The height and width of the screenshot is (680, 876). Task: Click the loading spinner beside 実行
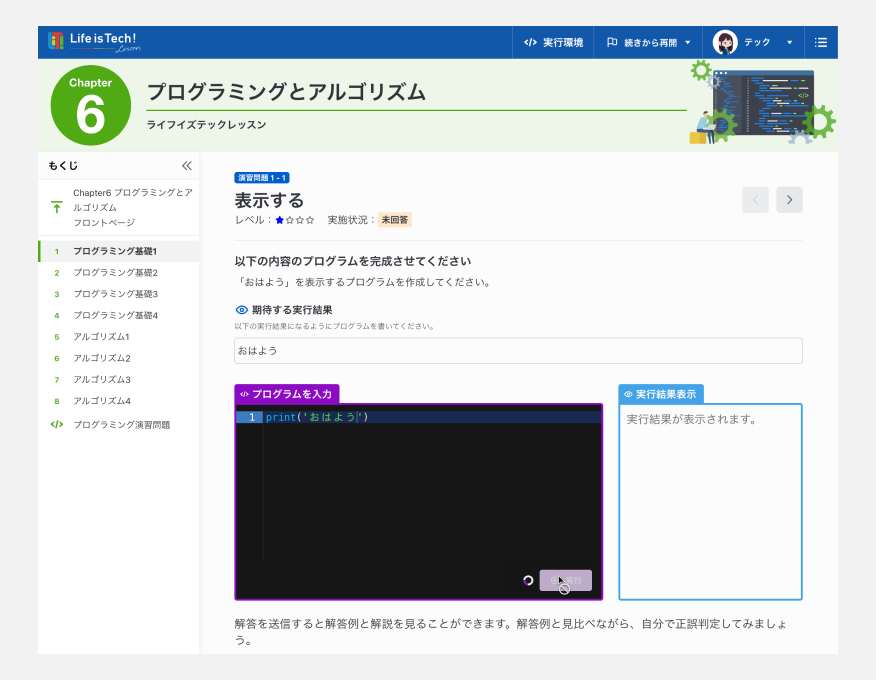coord(527,581)
